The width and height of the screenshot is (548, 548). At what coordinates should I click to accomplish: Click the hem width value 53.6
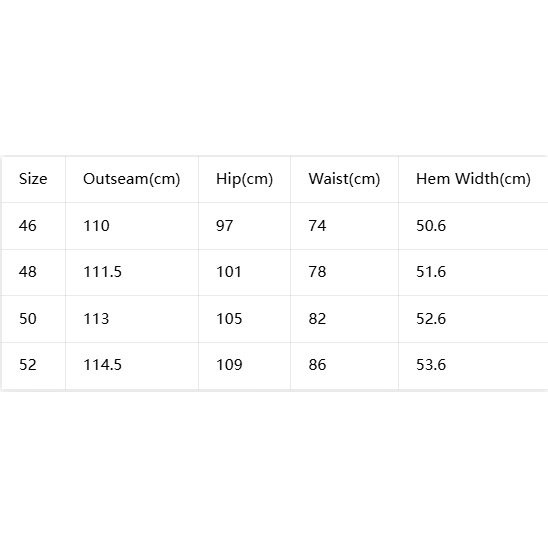pos(431,365)
